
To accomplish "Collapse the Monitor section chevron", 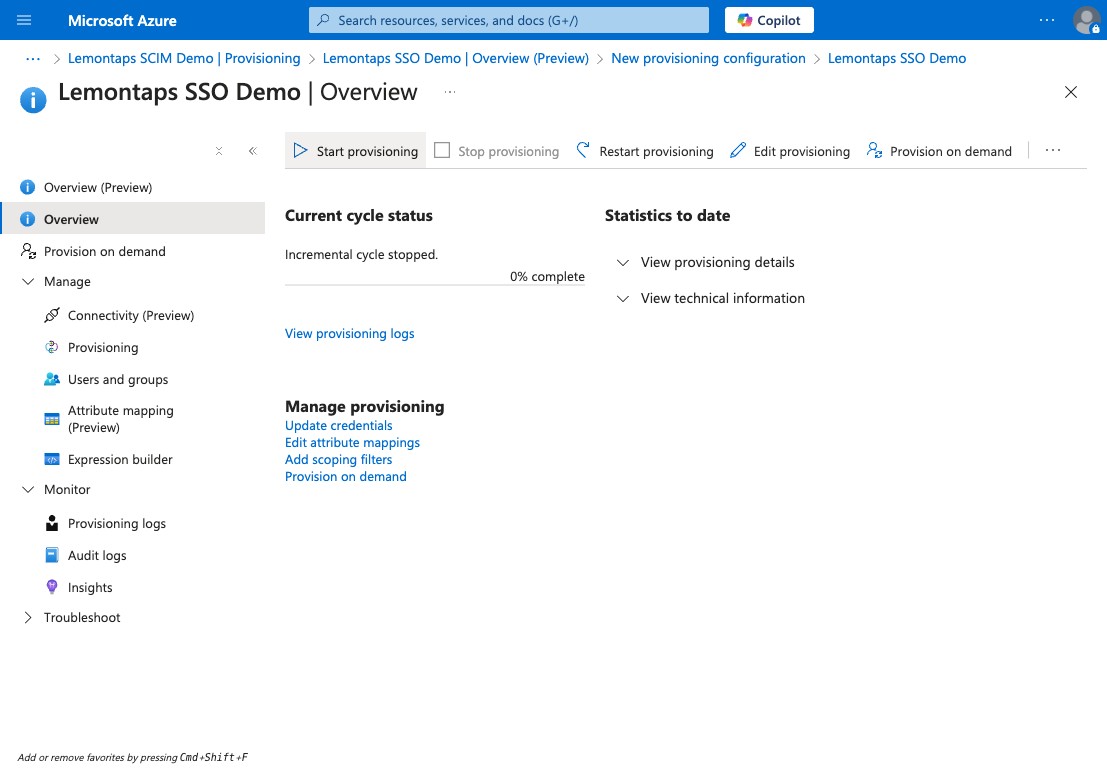I will click(x=28, y=489).
